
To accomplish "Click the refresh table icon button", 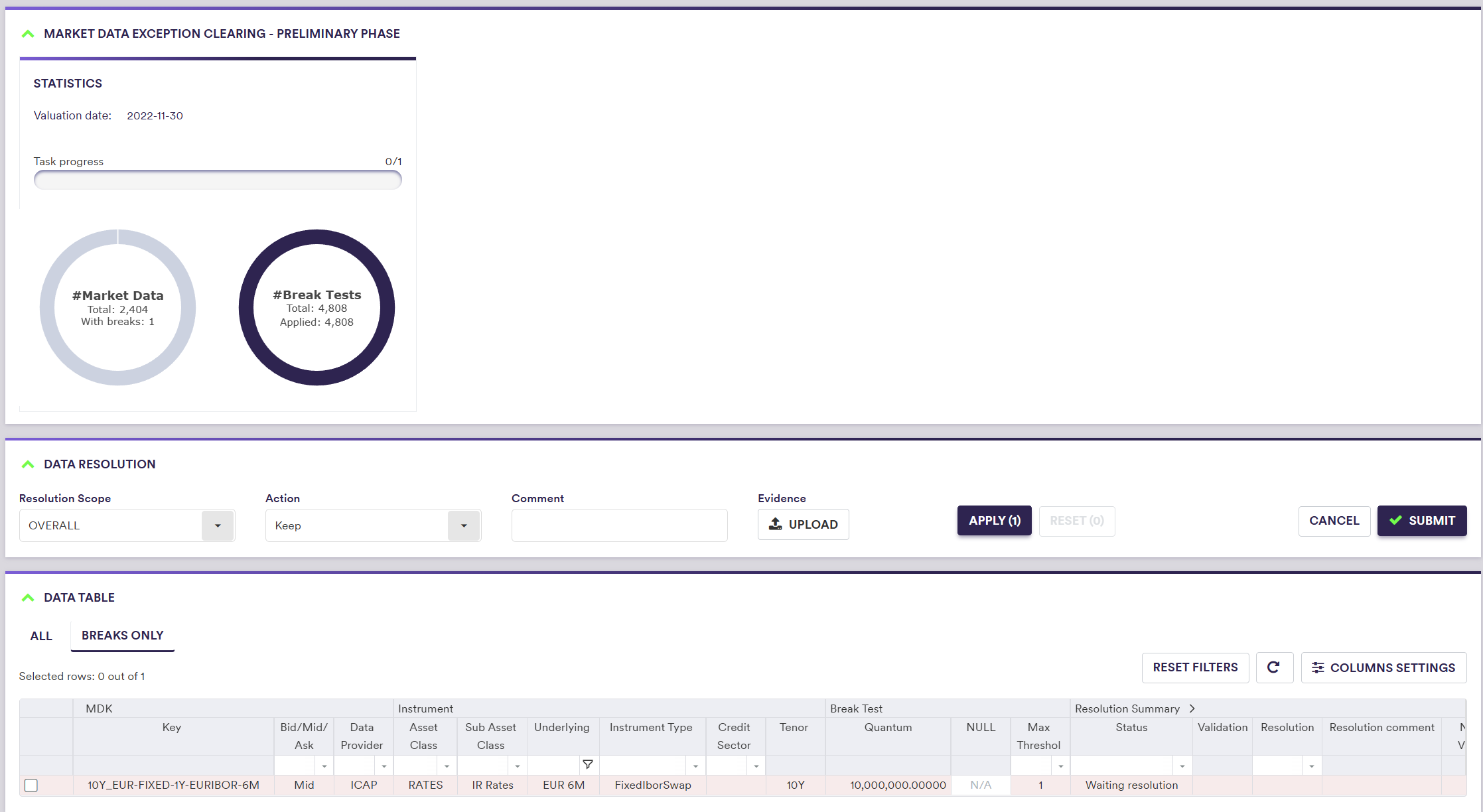I will [x=1273, y=667].
